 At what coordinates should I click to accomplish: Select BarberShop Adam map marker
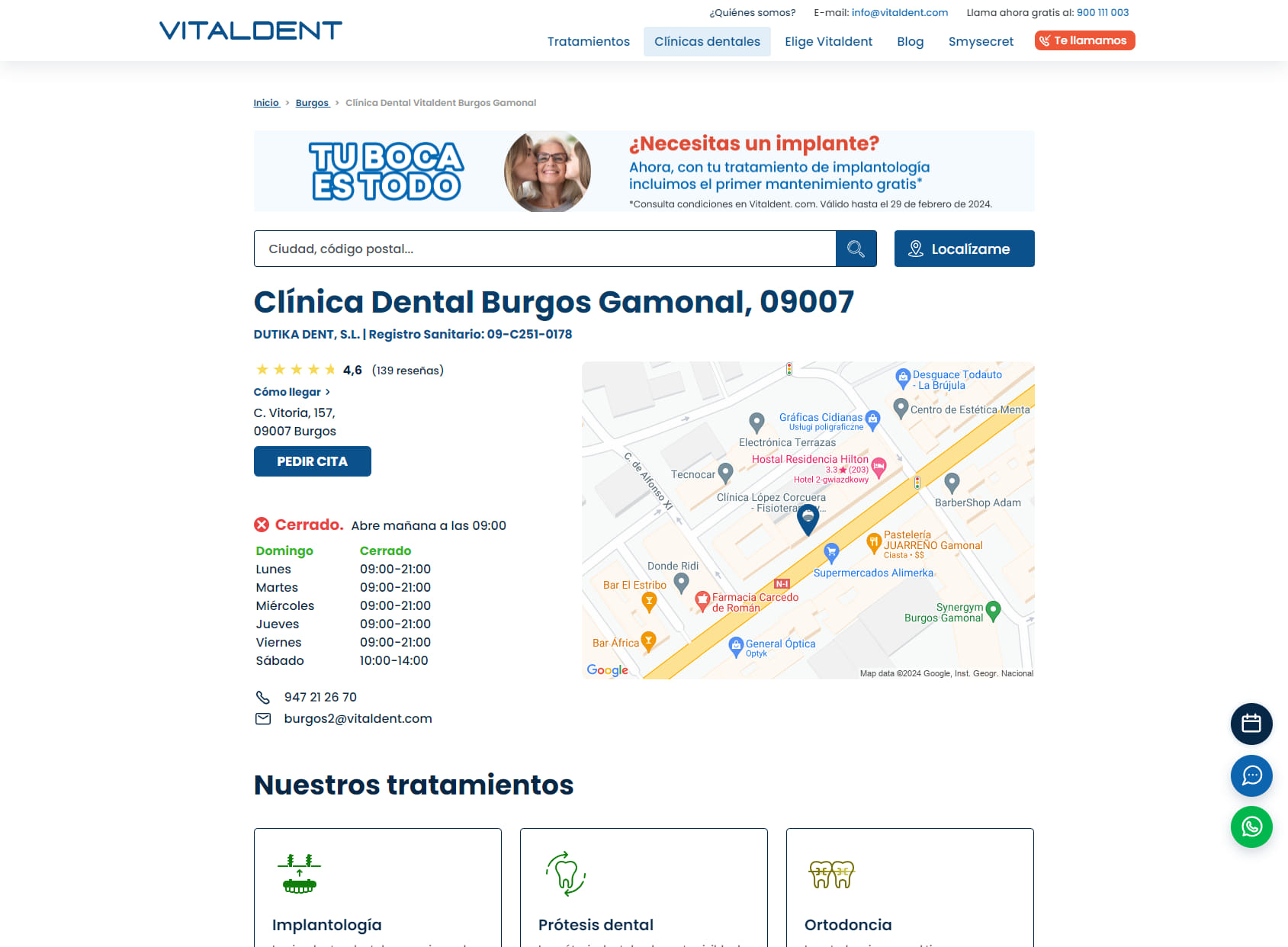(x=952, y=483)
